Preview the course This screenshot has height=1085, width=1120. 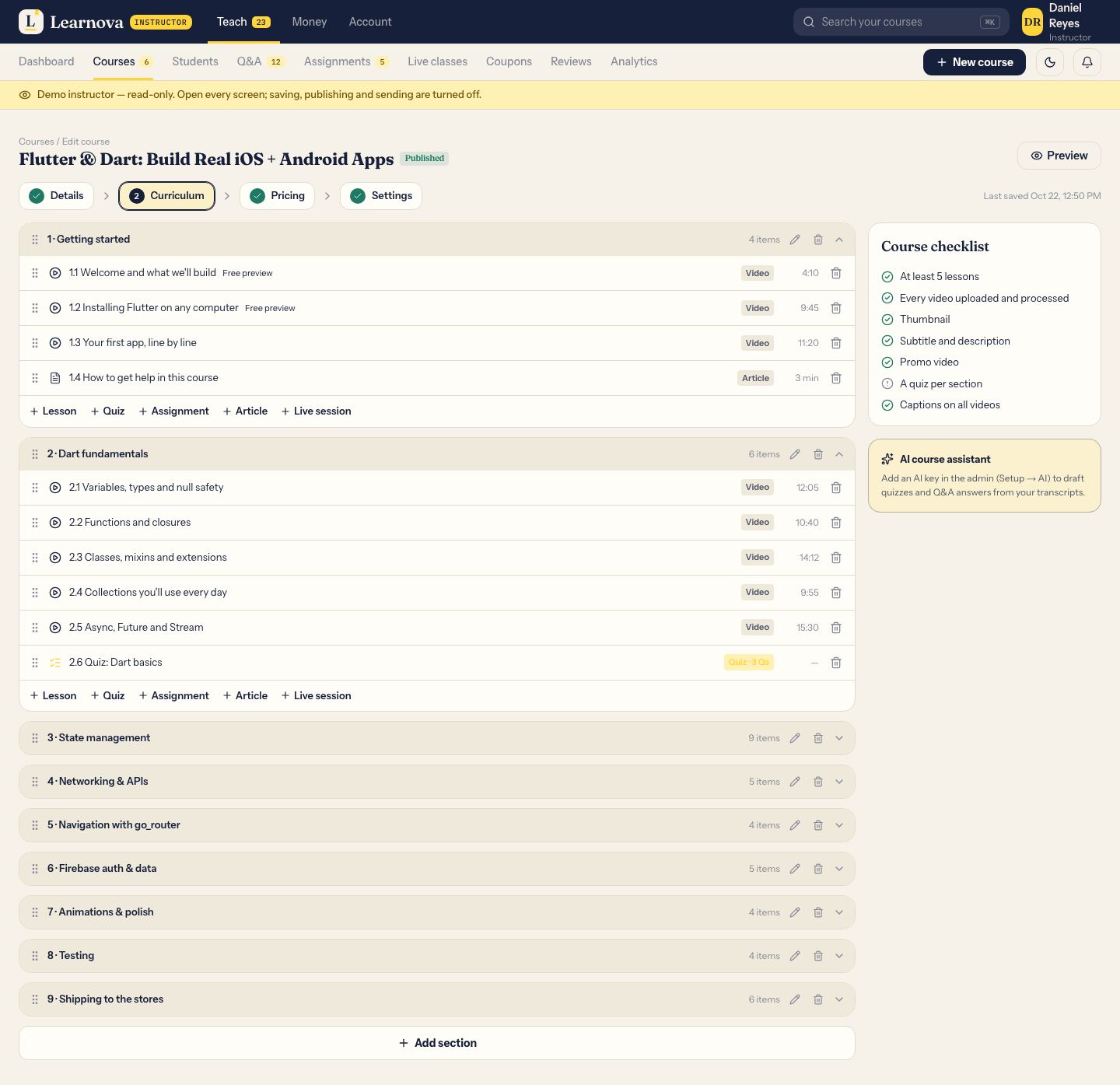tap(1059, 156)
